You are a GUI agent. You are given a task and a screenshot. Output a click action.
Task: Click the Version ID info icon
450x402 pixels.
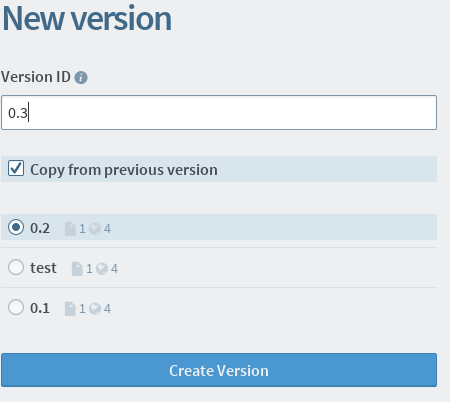pyautogui.click(x=81, y=78)
